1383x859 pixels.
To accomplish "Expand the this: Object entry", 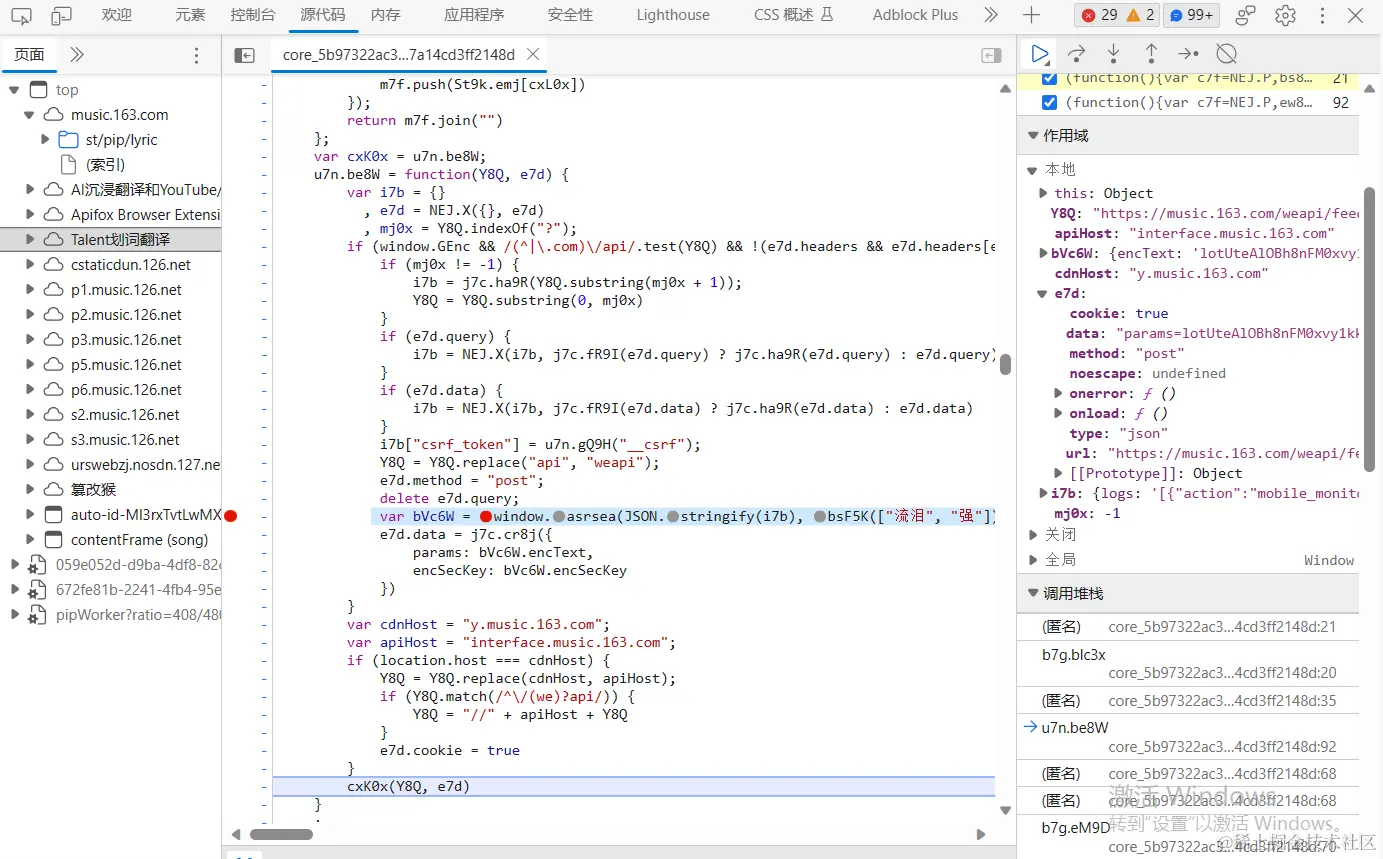I will point(1043,193).
